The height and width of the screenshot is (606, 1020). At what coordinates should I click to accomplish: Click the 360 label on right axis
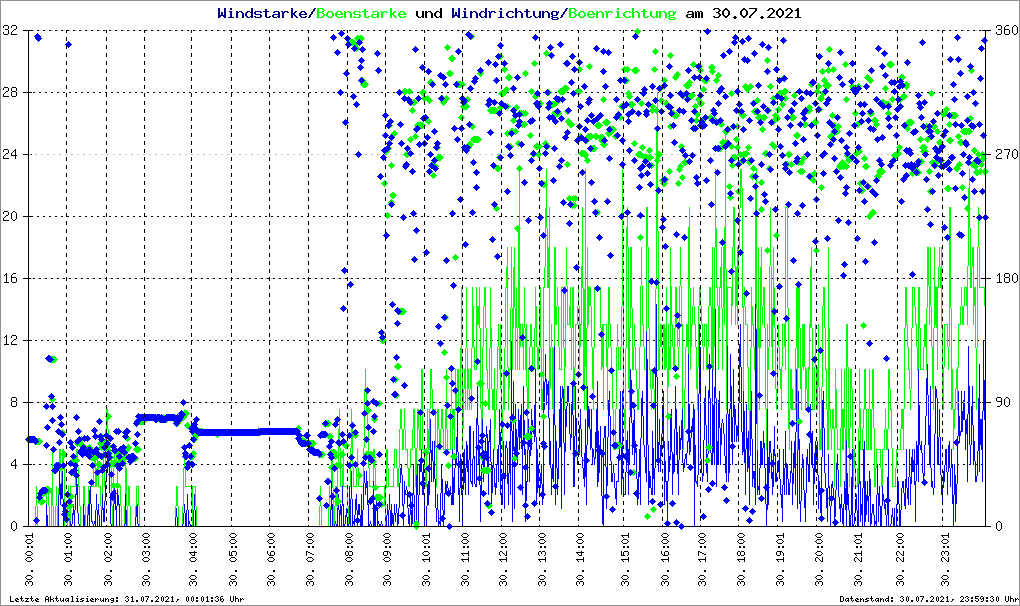tap(1003, 31)
